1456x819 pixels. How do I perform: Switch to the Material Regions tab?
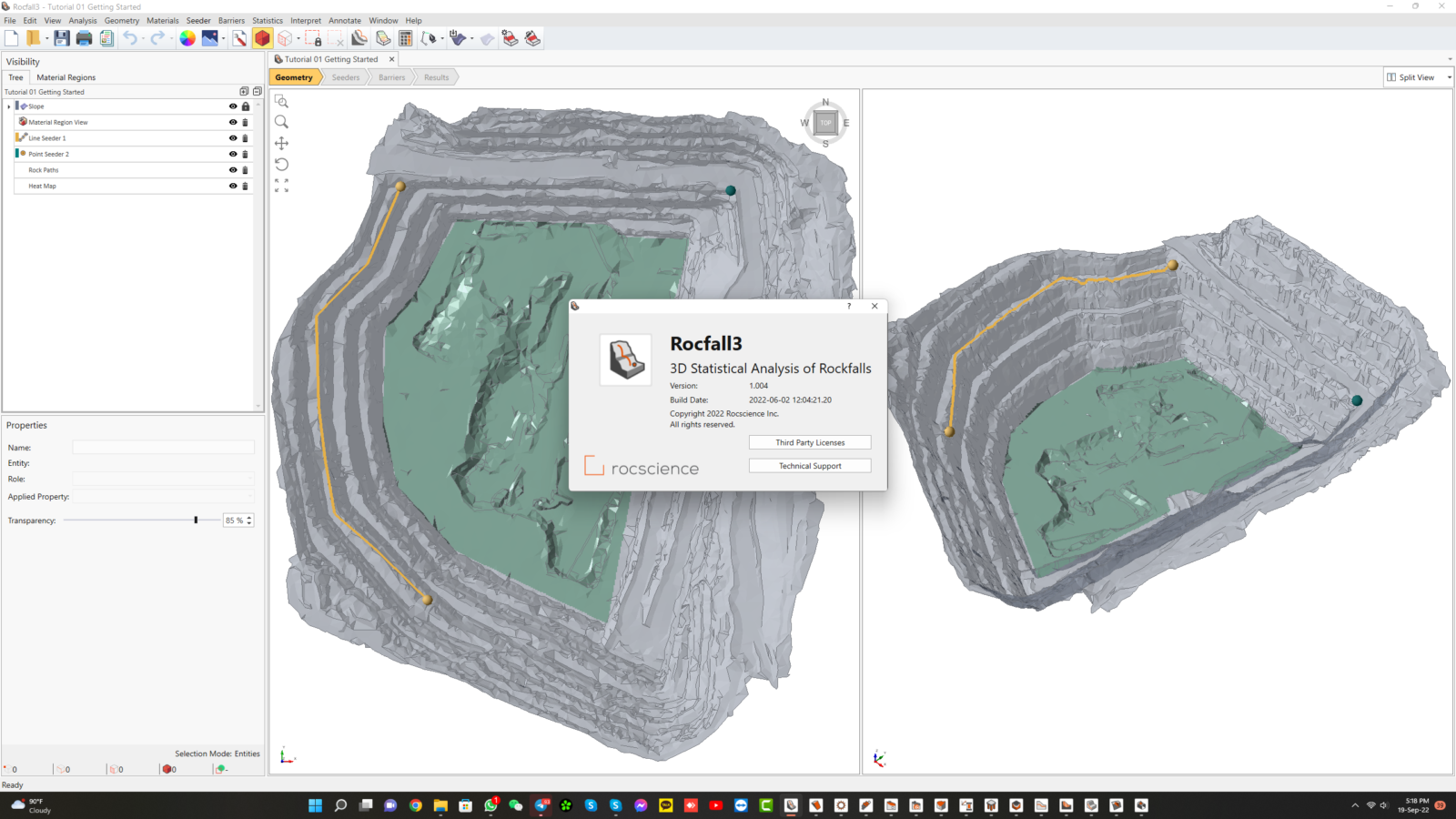pyautogui.click(x=66, y=77)
